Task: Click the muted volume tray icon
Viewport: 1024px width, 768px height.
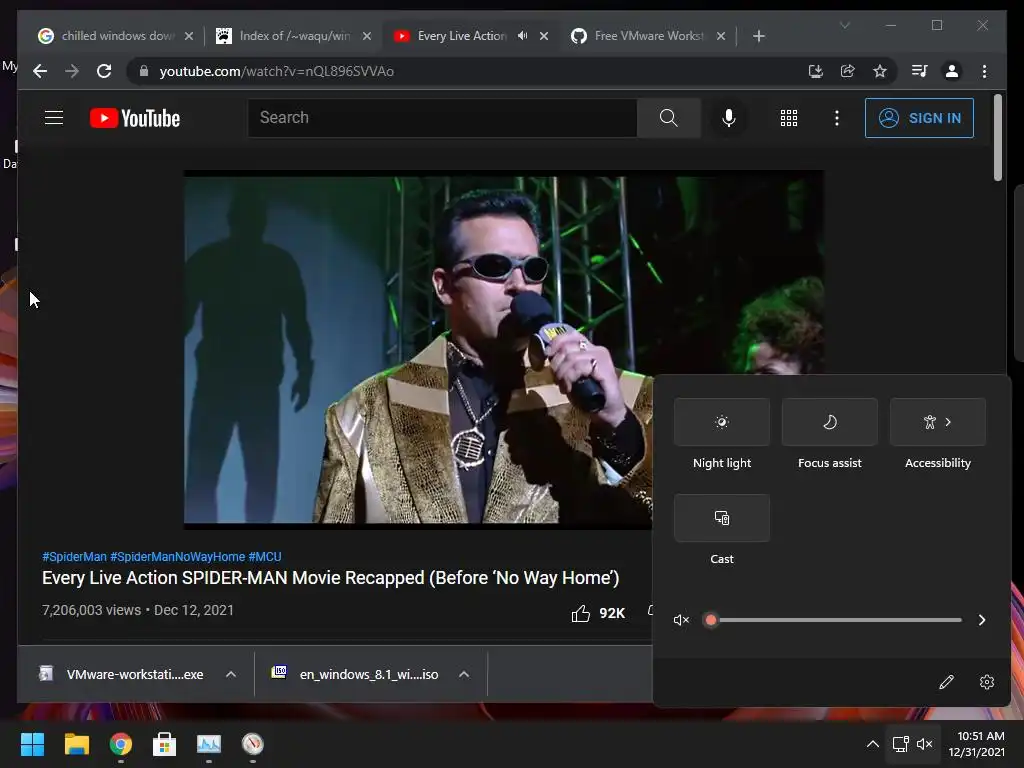Action: coord(924,744)
